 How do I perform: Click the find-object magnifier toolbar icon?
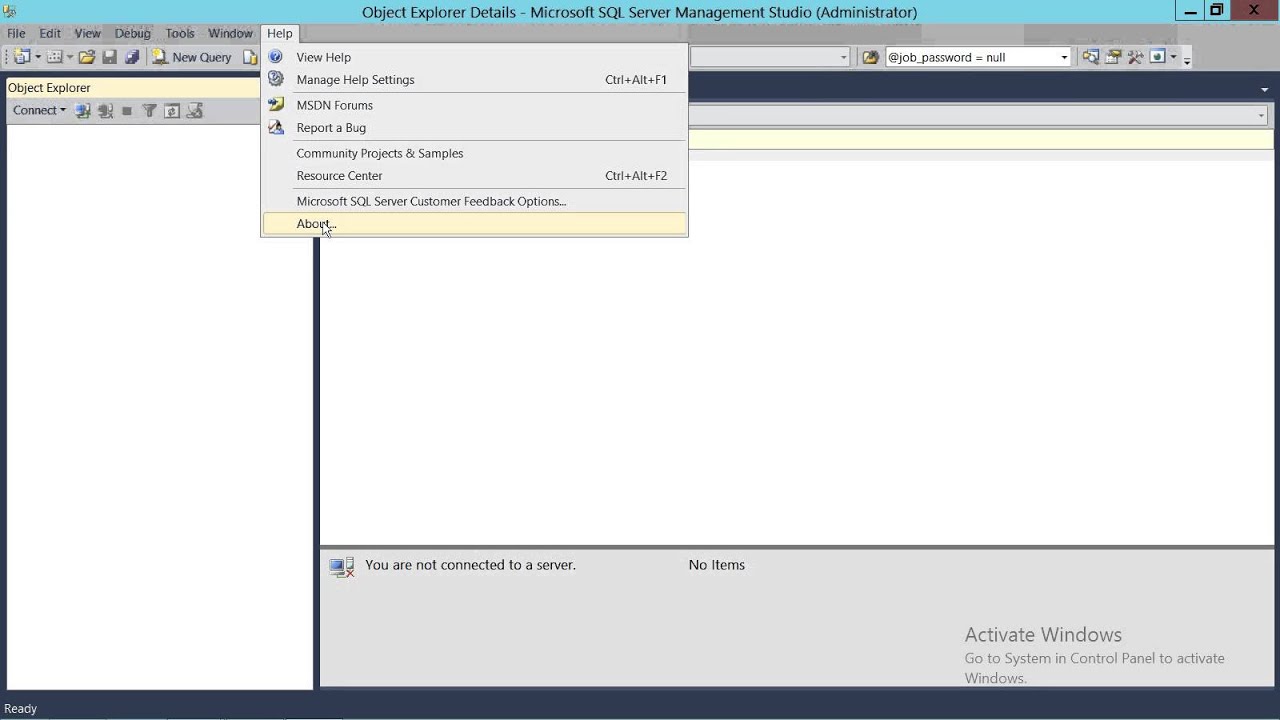[1091, 57]
